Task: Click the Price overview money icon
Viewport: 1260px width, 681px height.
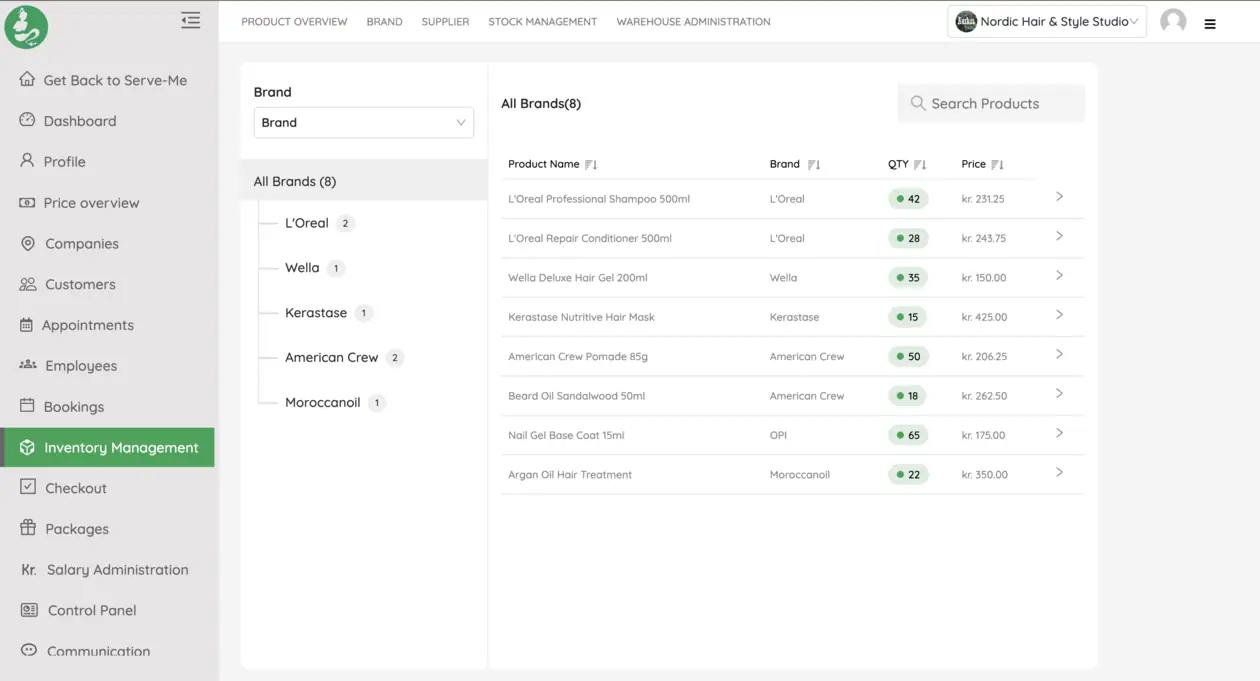Action: pyautogui.click(x=27, y=202)
